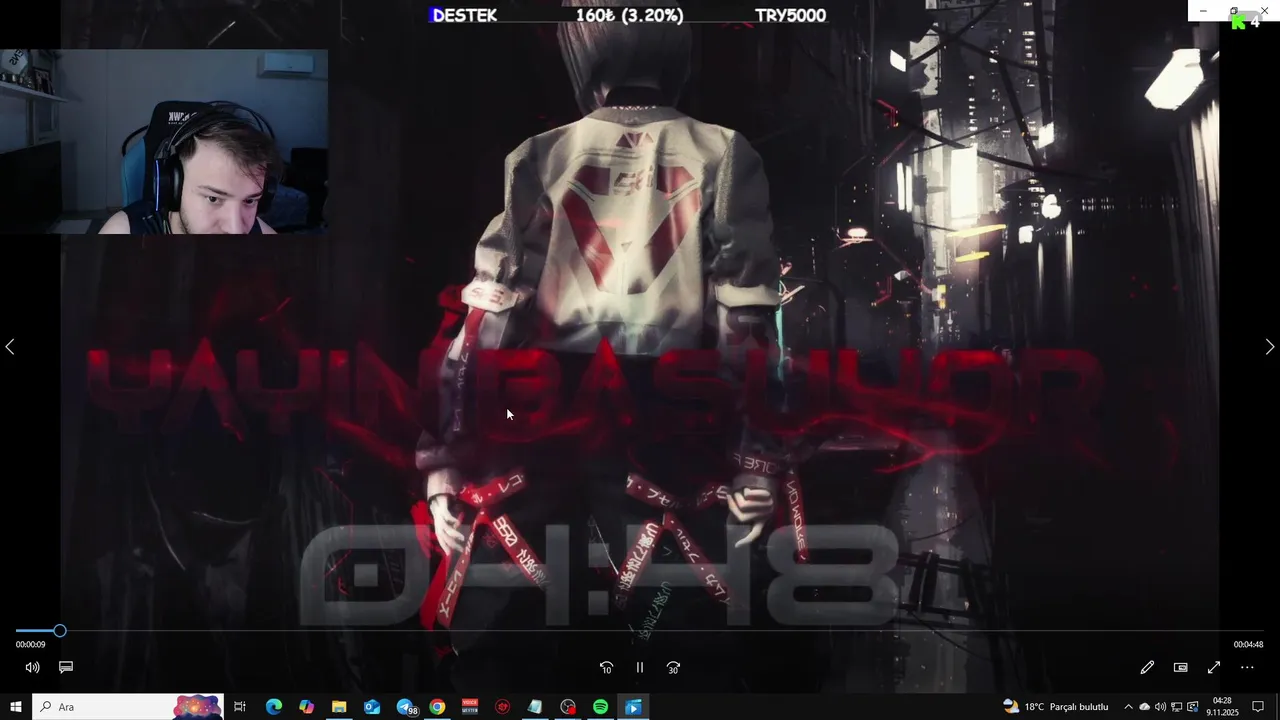The height and width of the screenshot is (720, 1280).
Task: Open system volume from tray
Action: coord(1160,707)
